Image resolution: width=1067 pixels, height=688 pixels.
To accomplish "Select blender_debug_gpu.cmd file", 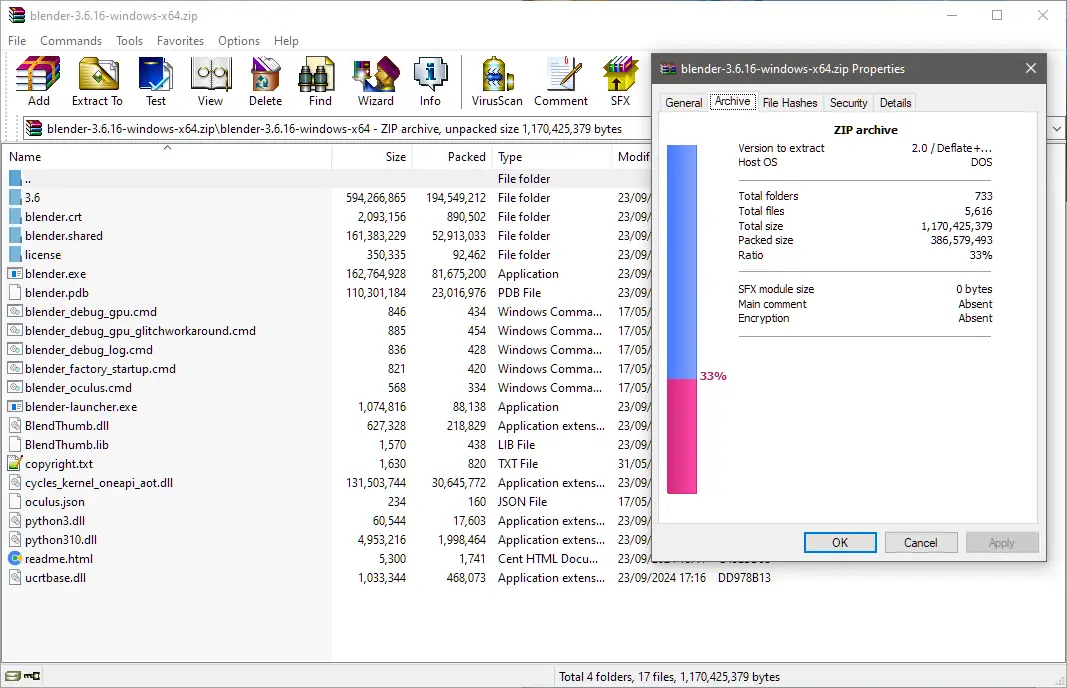I will pos(91,312).
